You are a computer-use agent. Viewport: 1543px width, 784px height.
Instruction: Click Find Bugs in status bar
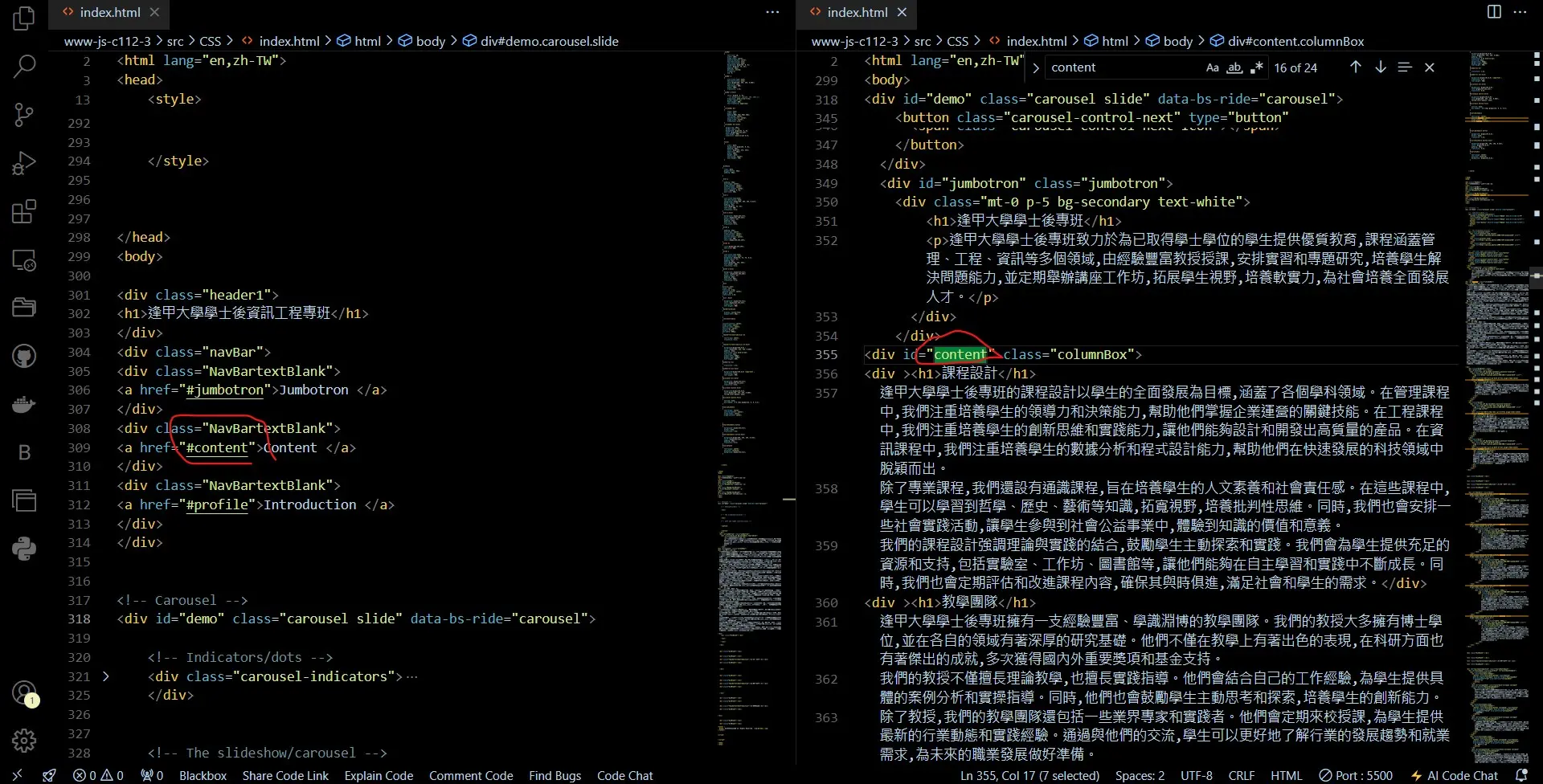click(555, 775)
